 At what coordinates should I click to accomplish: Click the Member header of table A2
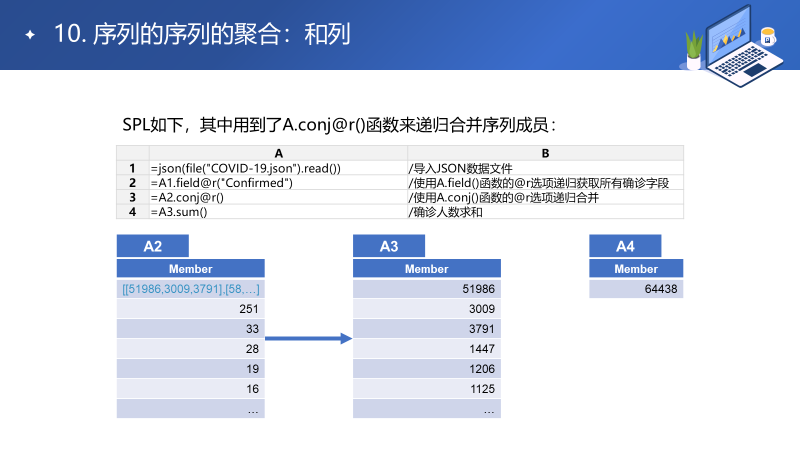point(190,268)
